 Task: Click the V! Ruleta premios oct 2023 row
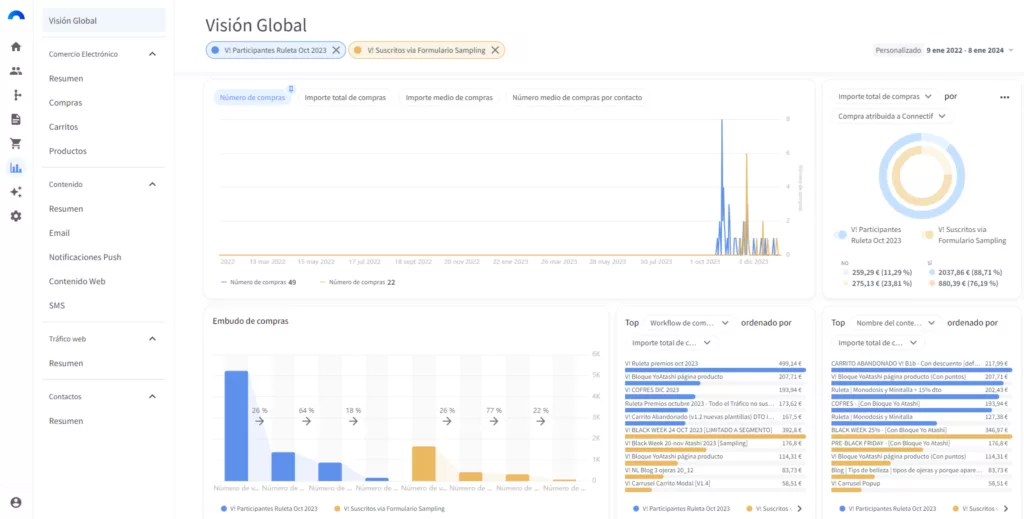[713, 366]
